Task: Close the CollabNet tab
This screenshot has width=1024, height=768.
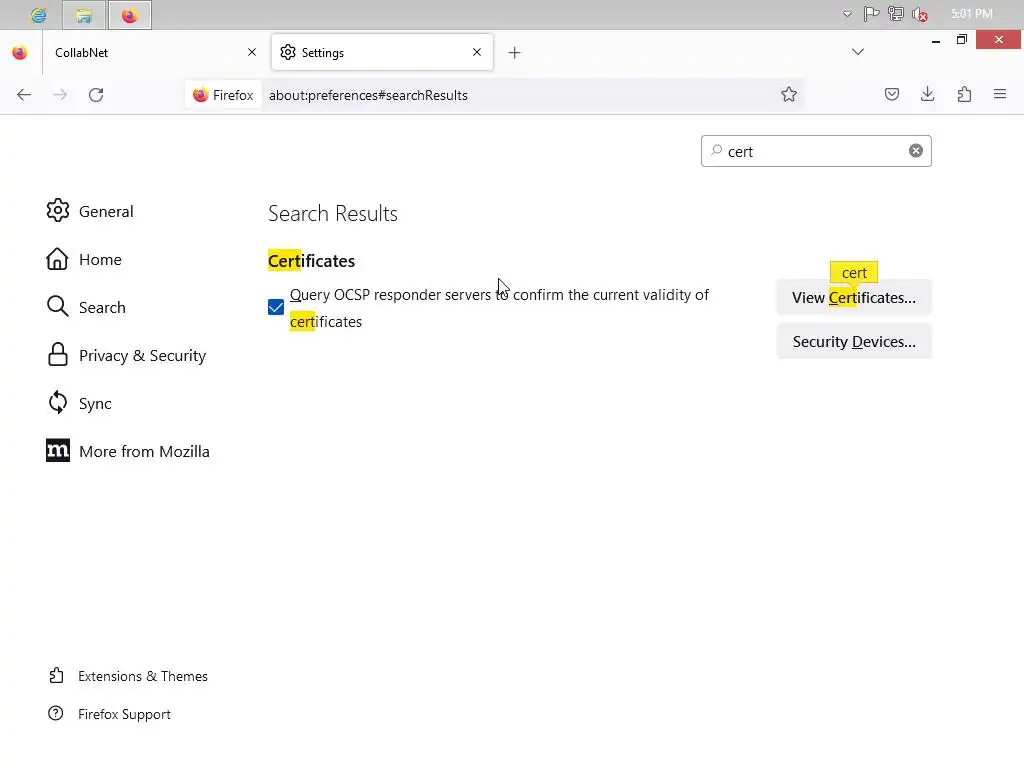Action: pyautogui.click(x=252, y=53)
